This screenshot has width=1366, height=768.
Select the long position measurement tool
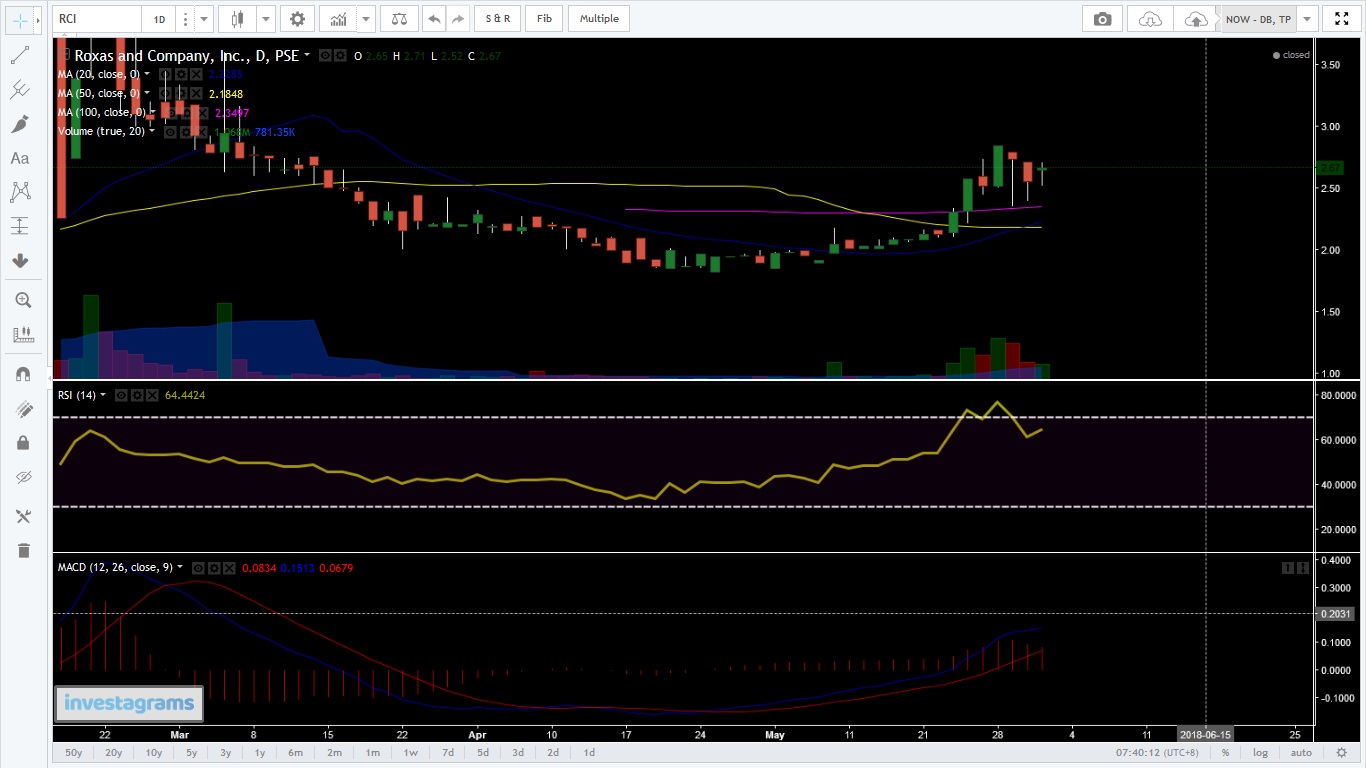pos(20,225)
